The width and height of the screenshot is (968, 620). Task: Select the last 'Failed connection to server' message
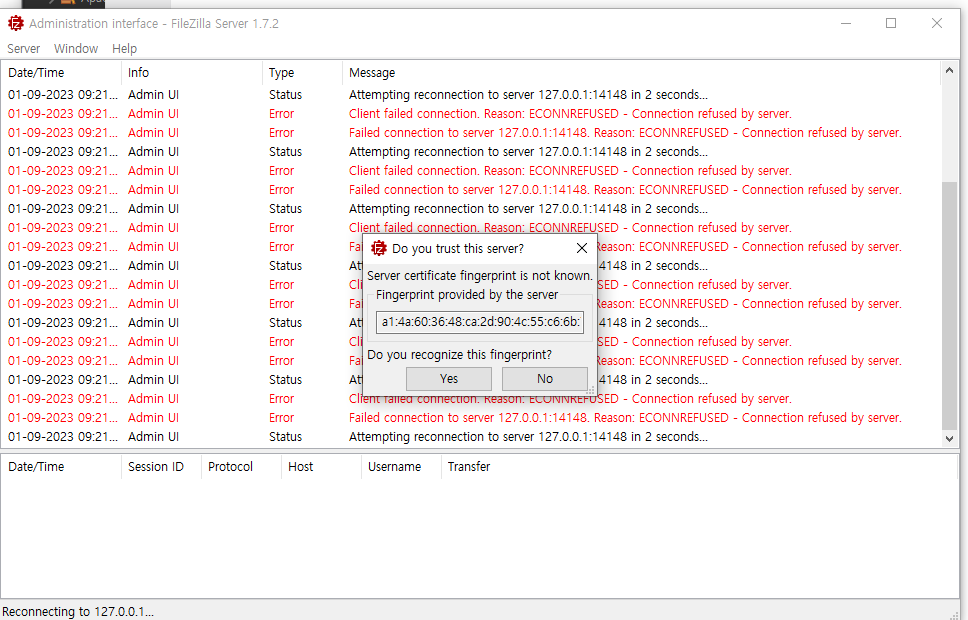pos(625,417)
